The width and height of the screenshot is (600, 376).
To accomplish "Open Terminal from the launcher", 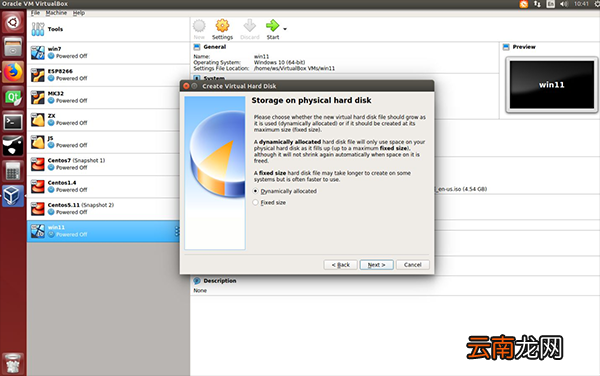I will pyautogui.click(x=13, y=122).
